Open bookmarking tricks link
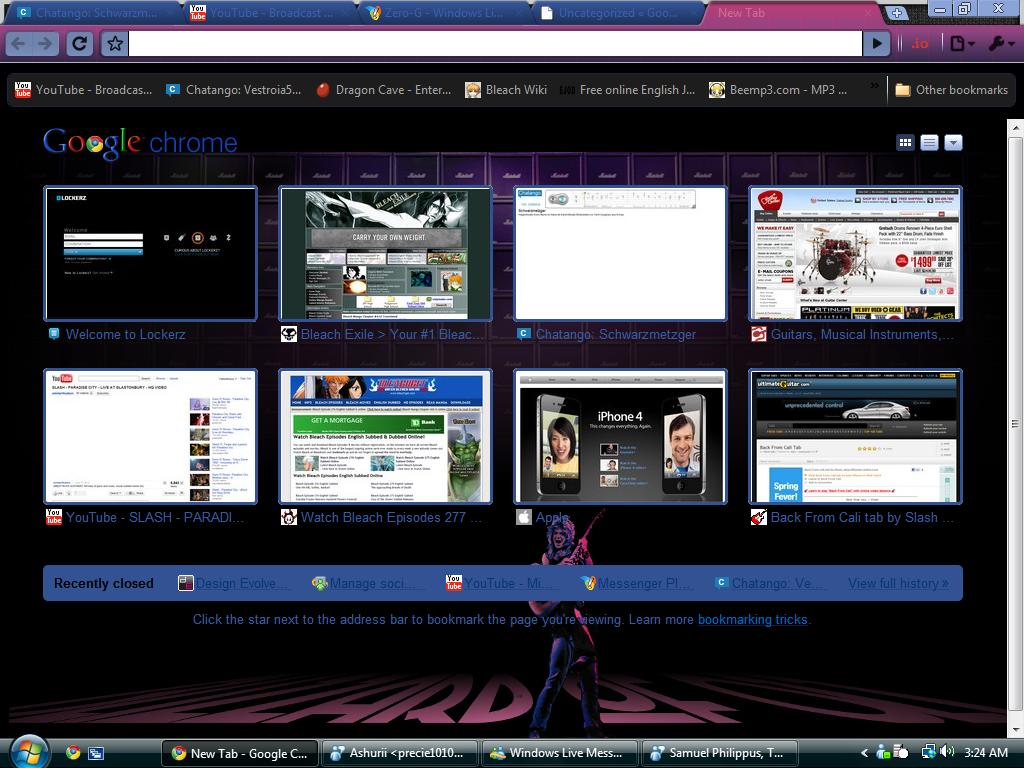Viewport: 1024px width, 768px height. pos(752,620)
